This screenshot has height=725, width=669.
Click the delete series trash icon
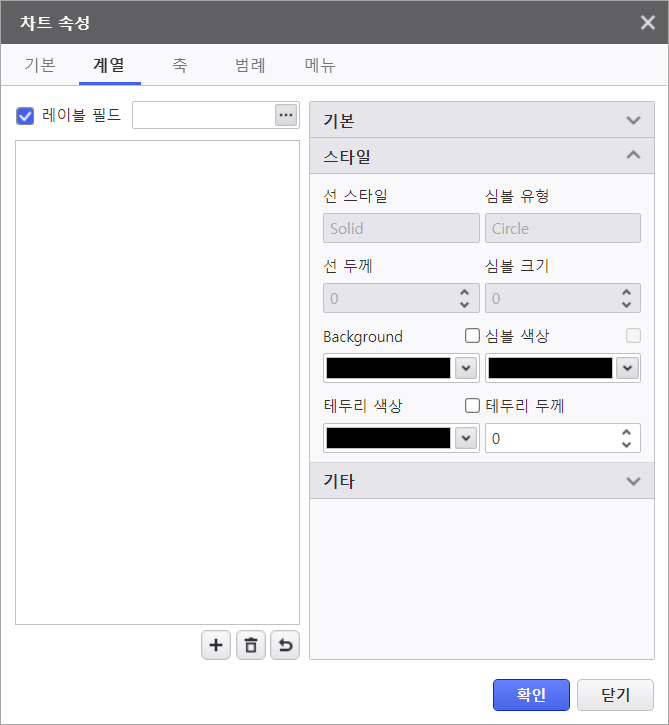click(251, 645)
